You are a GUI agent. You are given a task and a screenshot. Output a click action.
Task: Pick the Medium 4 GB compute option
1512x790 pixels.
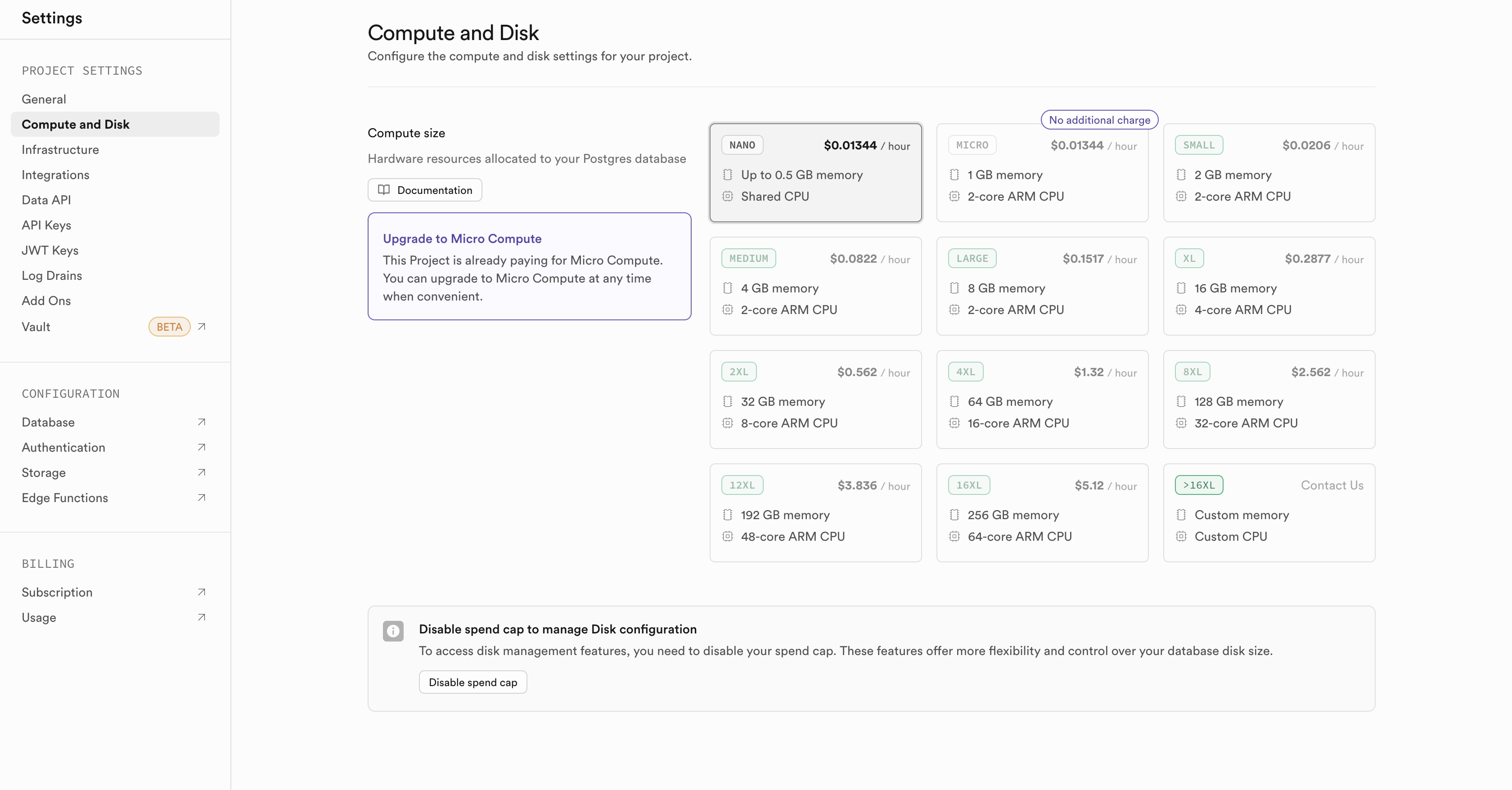click(x=814, y=286)
